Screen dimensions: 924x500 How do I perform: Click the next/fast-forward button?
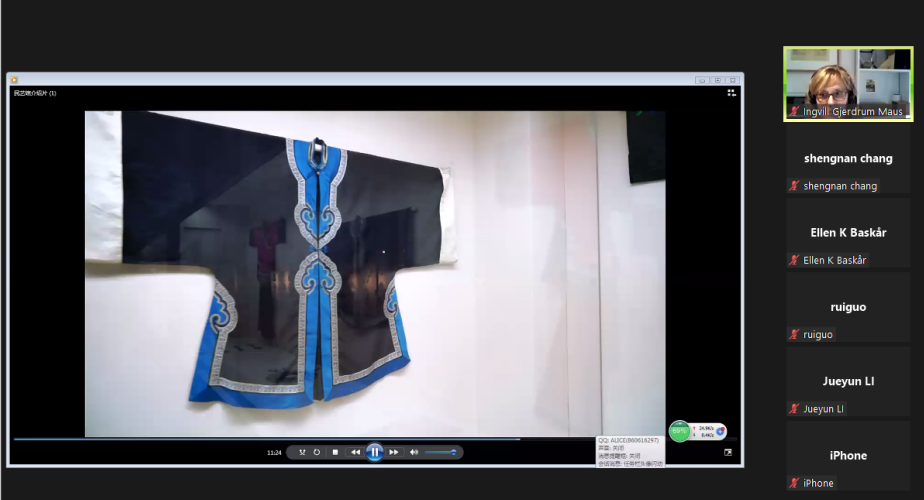(x=394, y=452)
